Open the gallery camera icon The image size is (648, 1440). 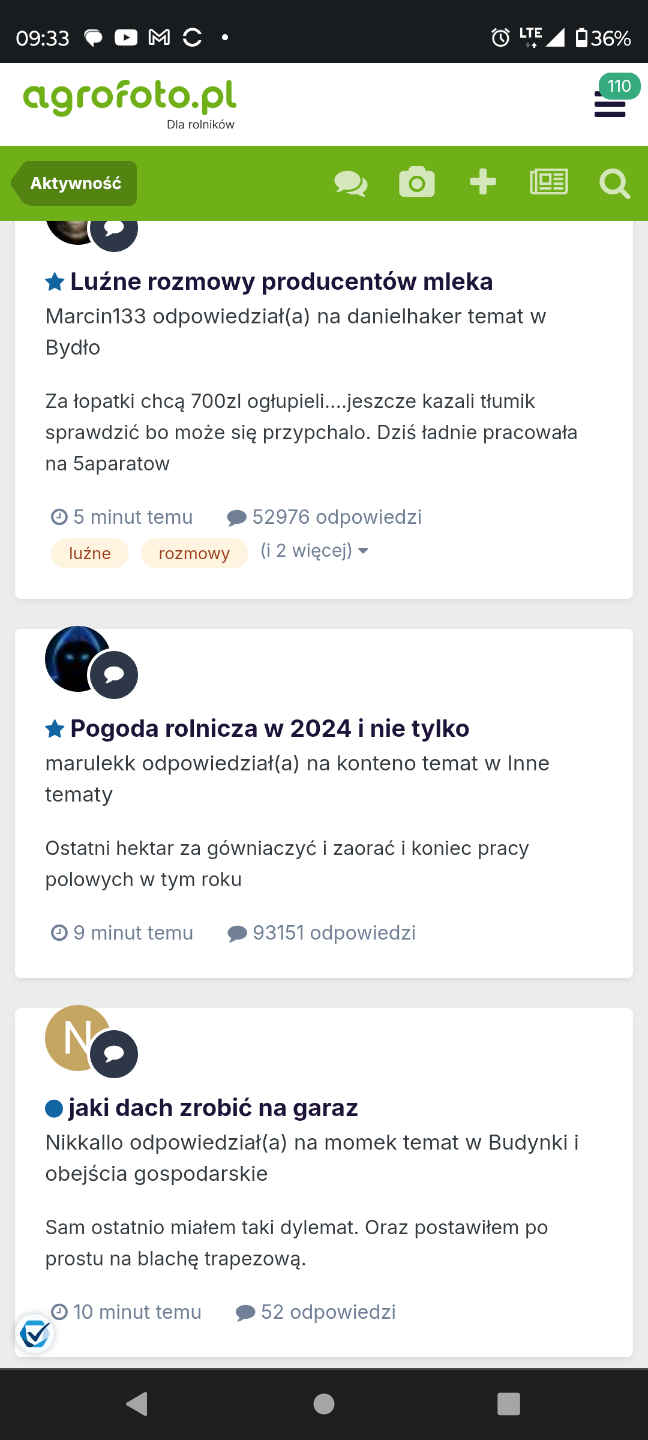point(416,183)
